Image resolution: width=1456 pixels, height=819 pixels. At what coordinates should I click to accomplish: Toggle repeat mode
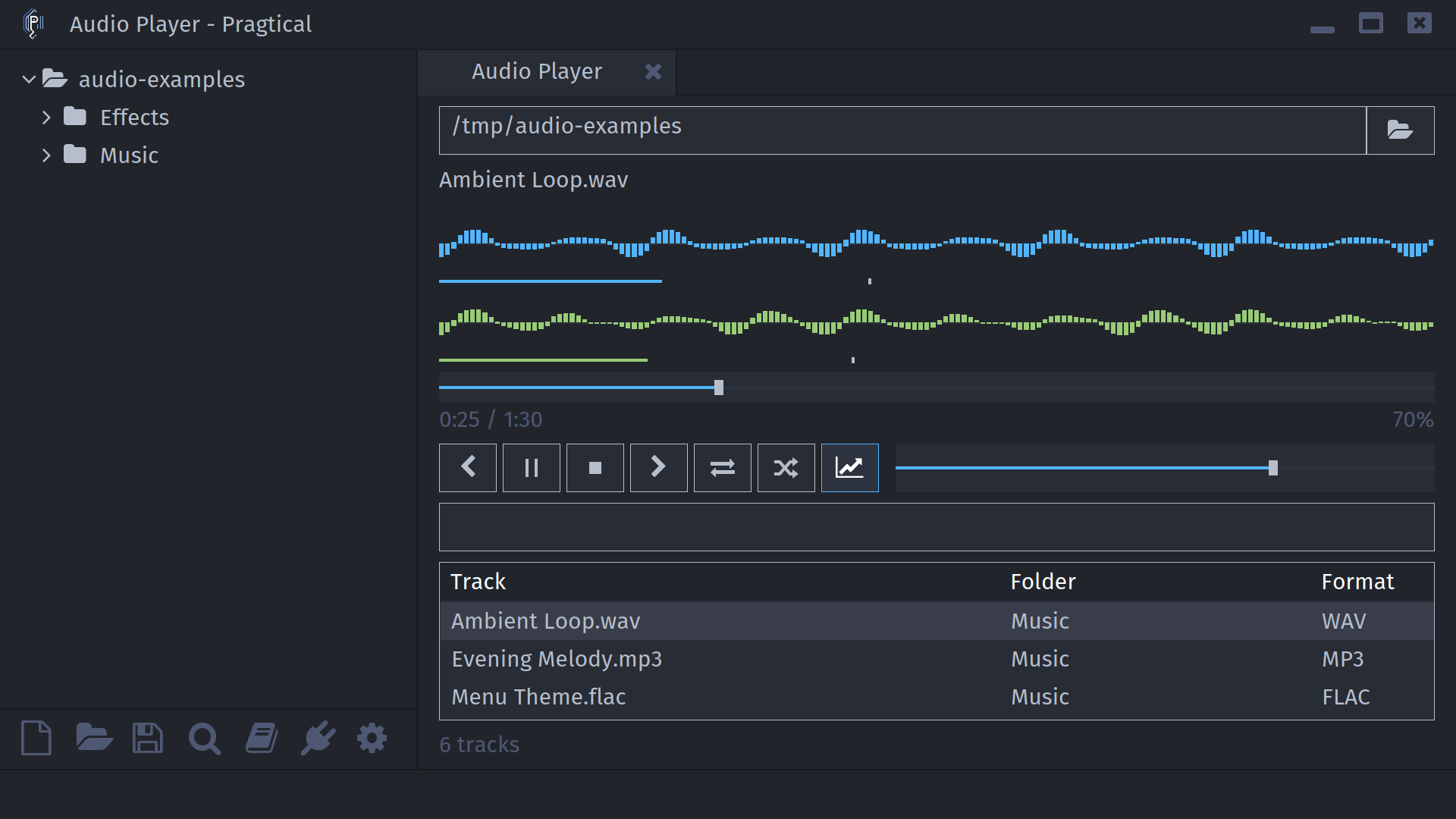pos(723,468)
